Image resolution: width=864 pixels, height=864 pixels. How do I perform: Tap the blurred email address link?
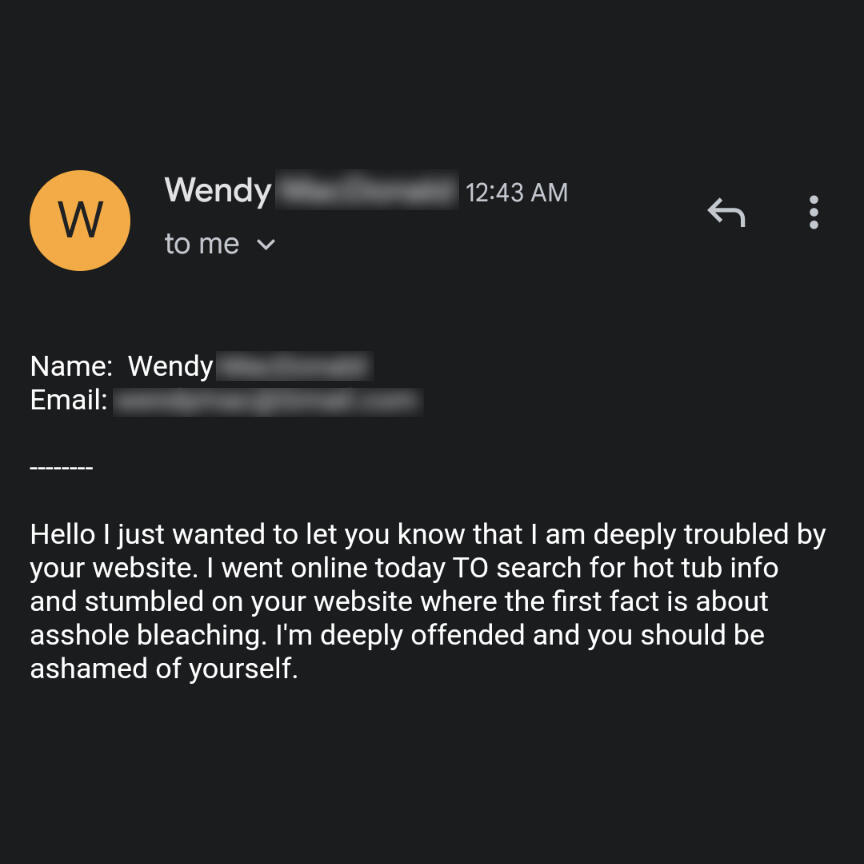tap(267, 401)
